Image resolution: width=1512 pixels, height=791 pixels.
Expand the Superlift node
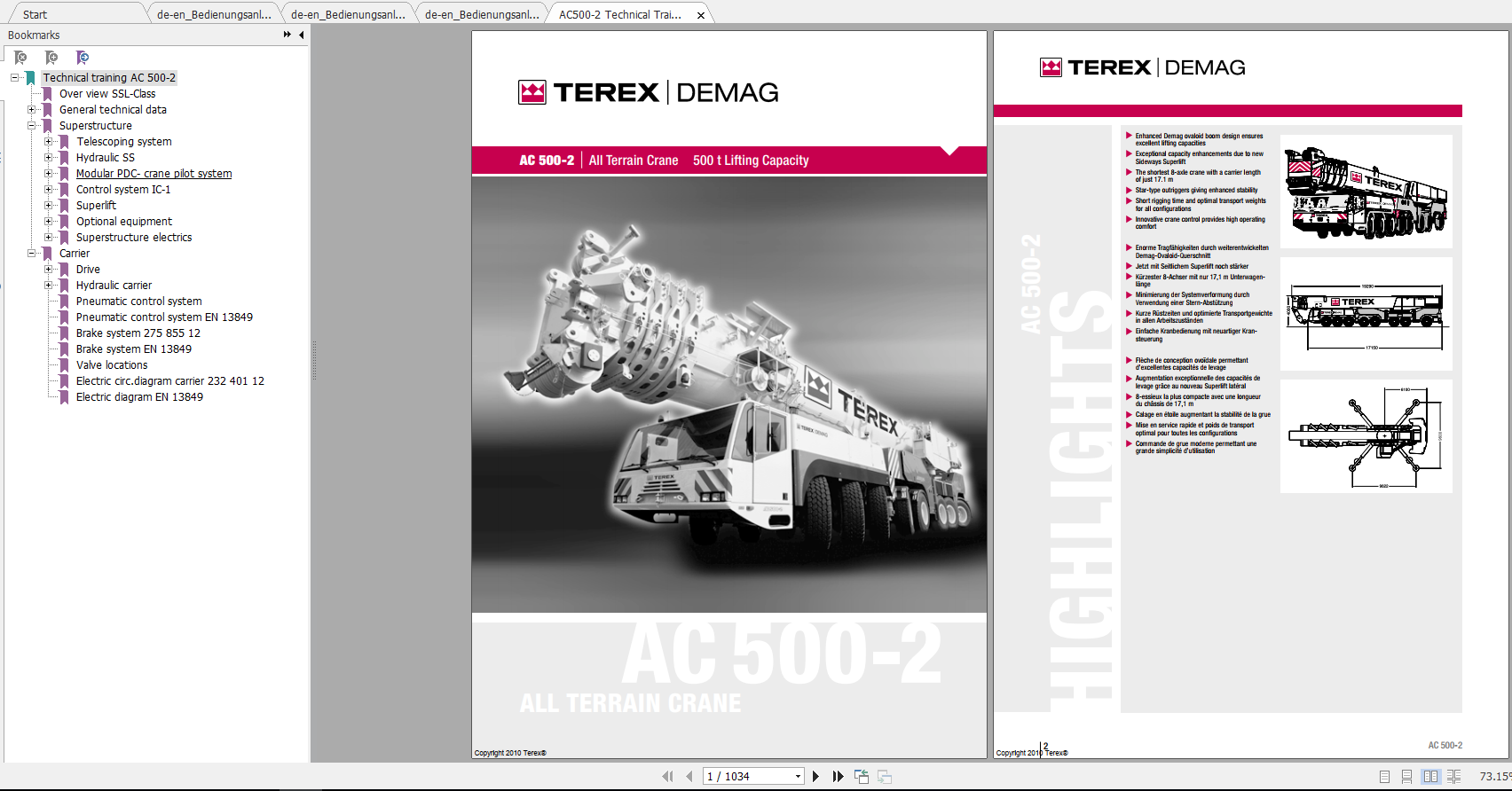click(48, 206)
